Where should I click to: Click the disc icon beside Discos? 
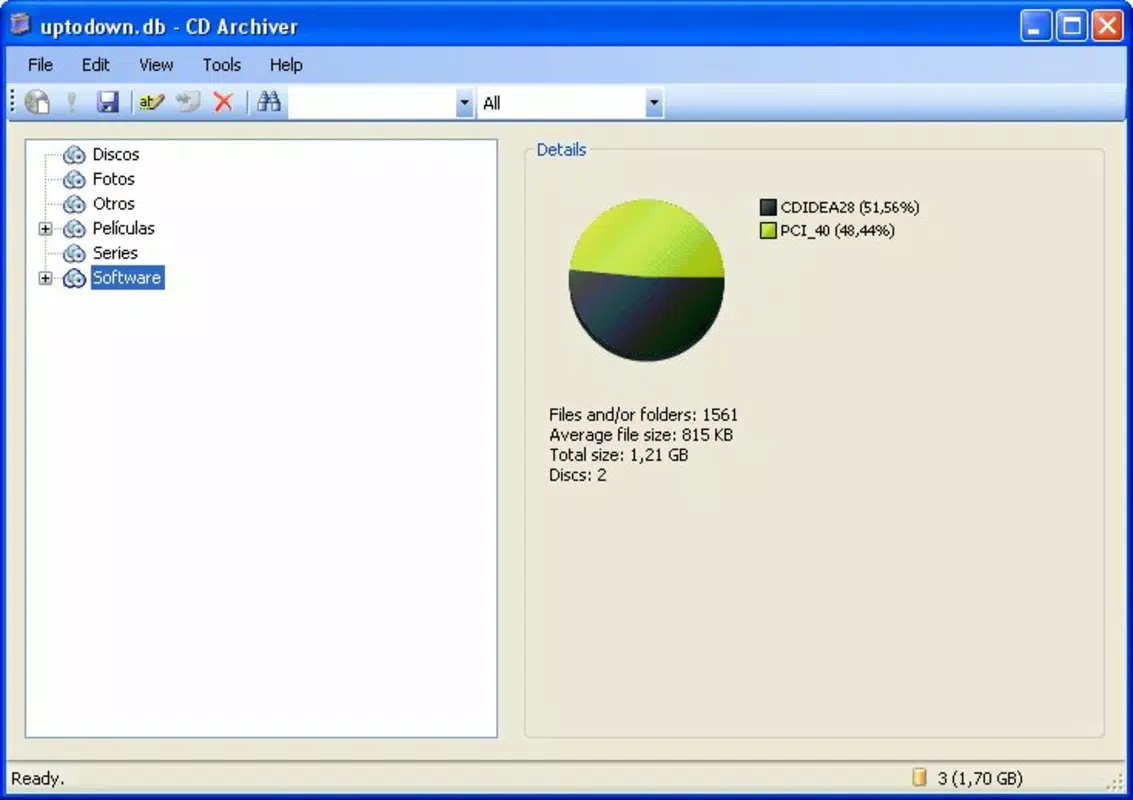[x=74, y=155]
